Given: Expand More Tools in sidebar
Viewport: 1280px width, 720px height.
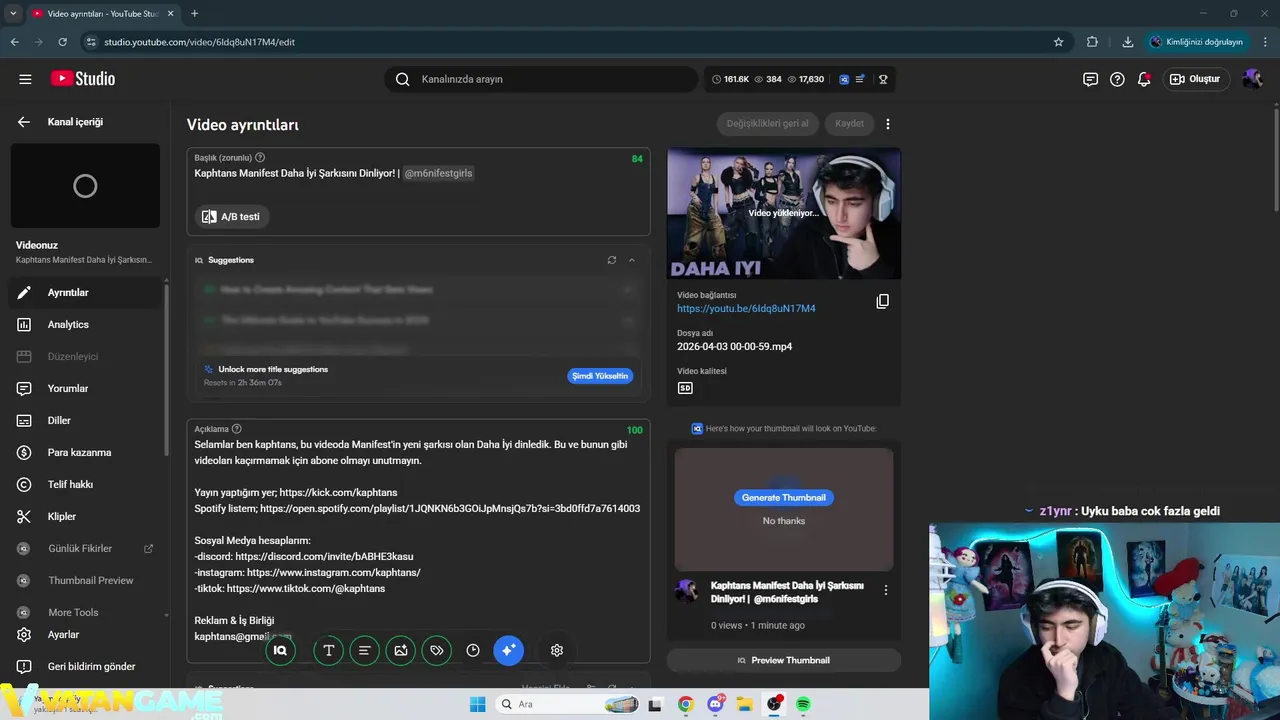Looking at the screenshot, I should pos(84,613).
